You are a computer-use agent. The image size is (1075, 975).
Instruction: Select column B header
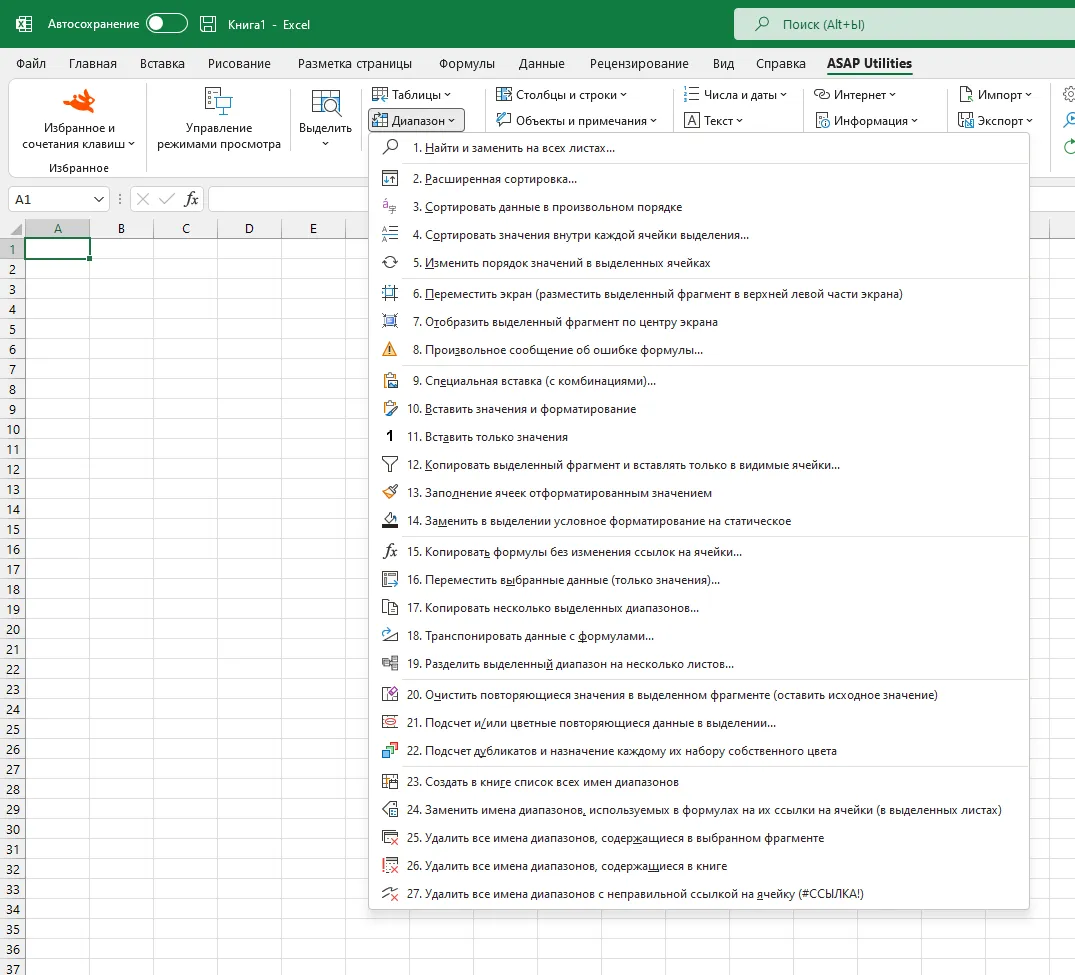tap(121, 229)
